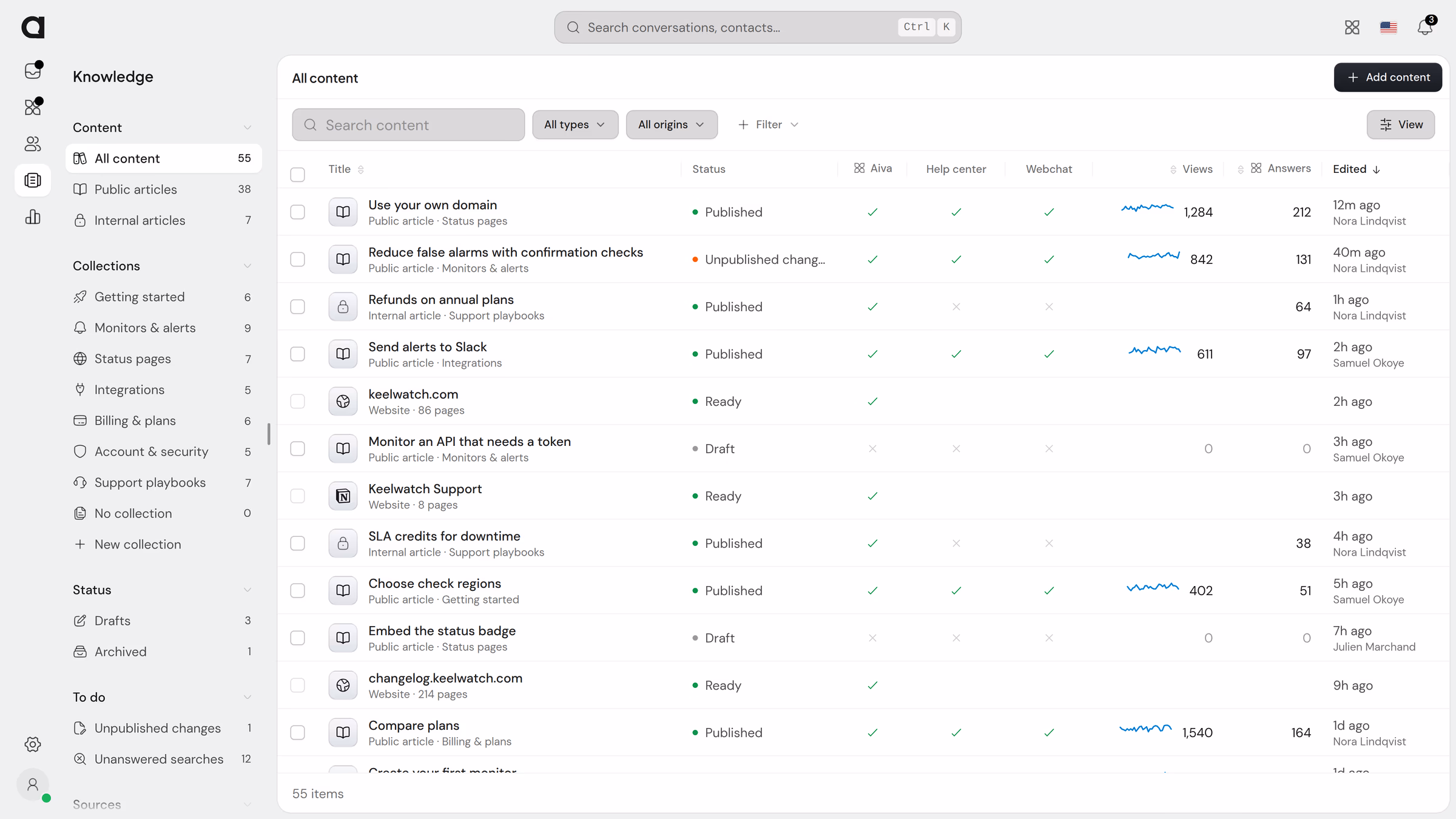Check the box for Monitor an API that needs a token
Screen dimensions: 1456x819
pyautogui.click(x=297, y=448)
